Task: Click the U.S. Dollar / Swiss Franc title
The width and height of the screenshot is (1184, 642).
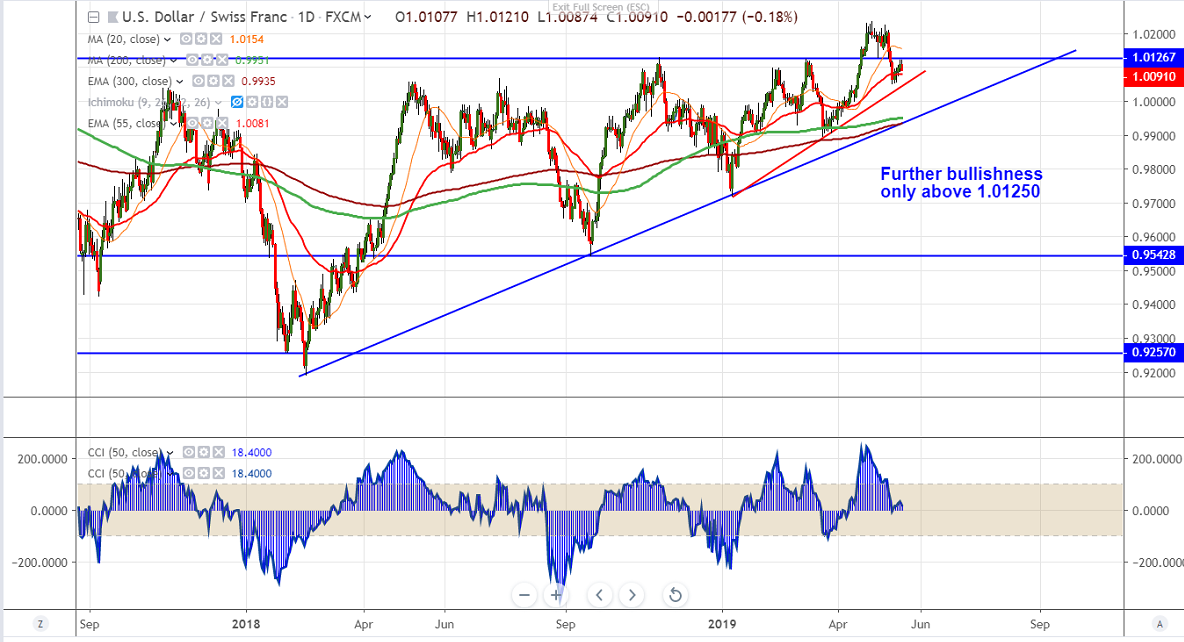Action: tap(205, 17)
